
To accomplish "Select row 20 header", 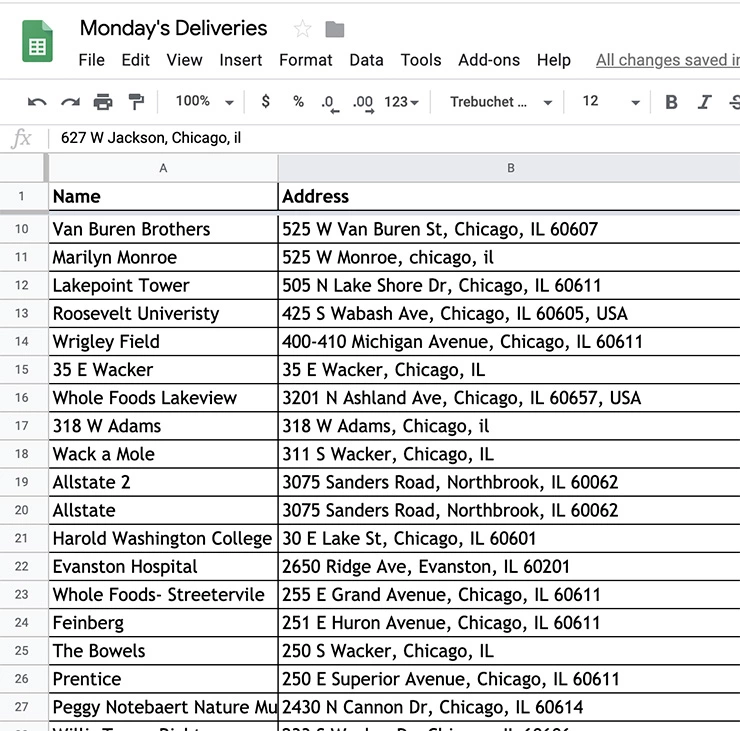I will coord(22,510).
